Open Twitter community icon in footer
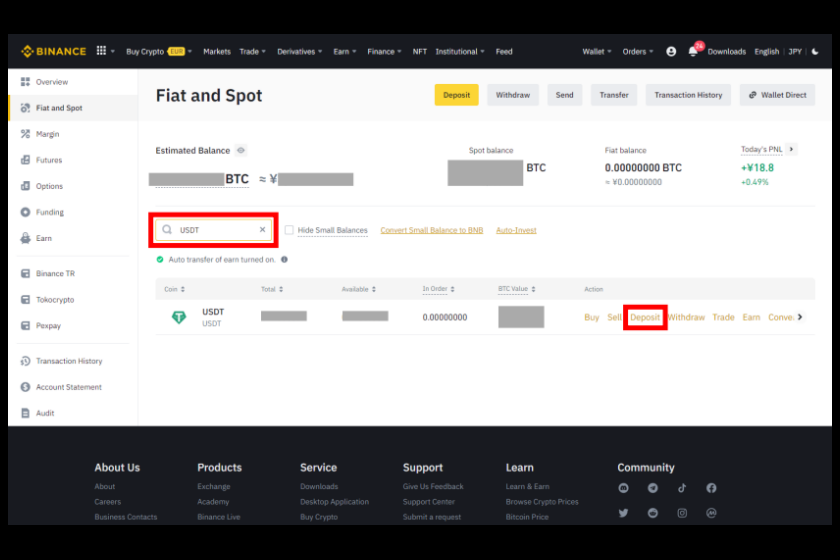 (x=624, y=513)
